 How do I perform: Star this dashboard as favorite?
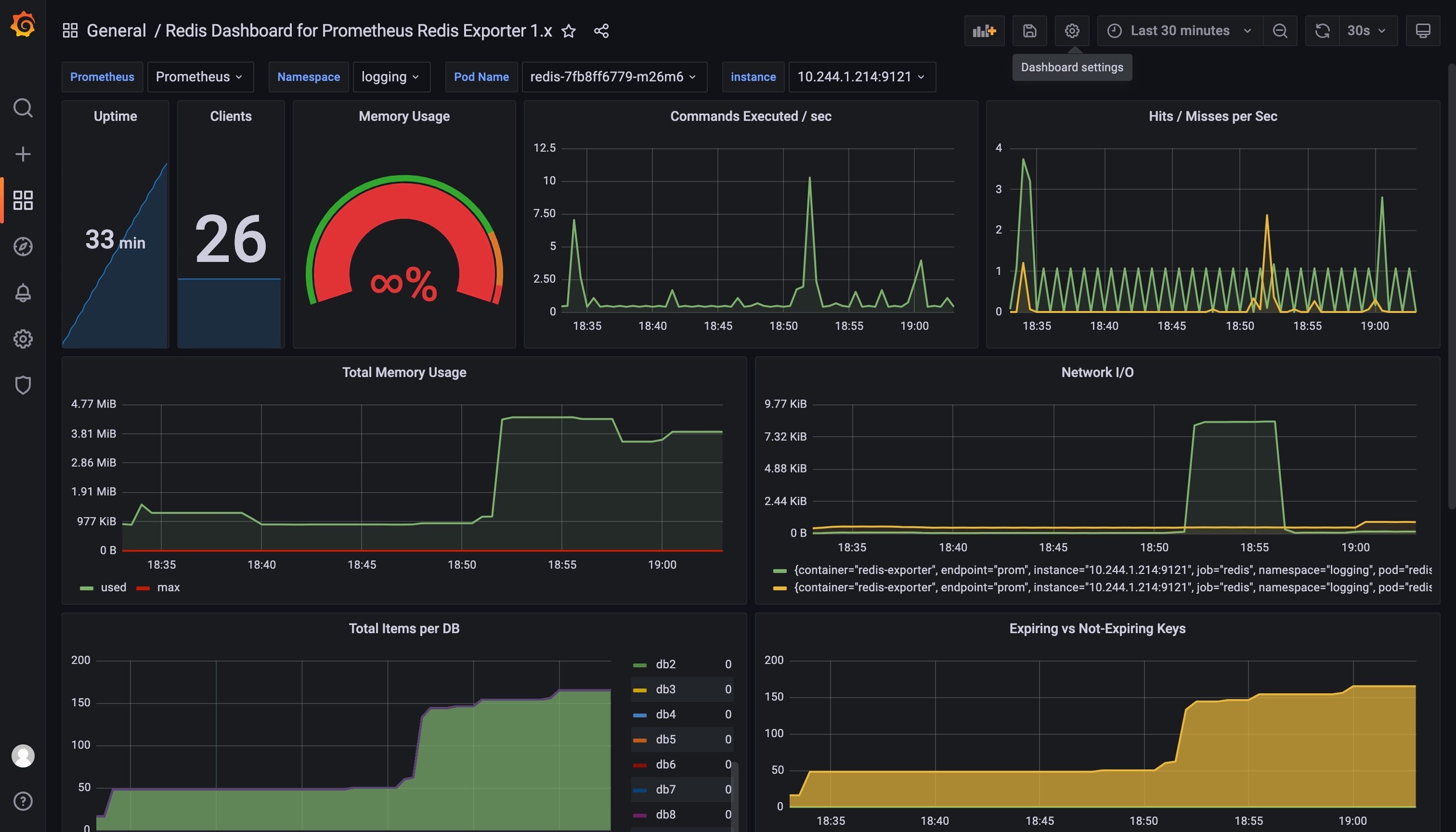tap(569, 30)
